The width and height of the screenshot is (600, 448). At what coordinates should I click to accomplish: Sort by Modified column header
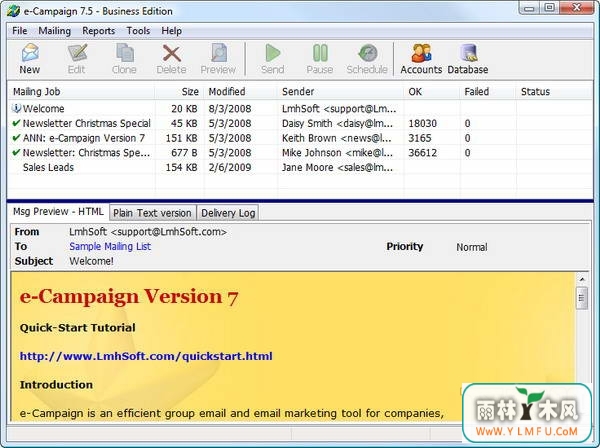coord(241,91)
